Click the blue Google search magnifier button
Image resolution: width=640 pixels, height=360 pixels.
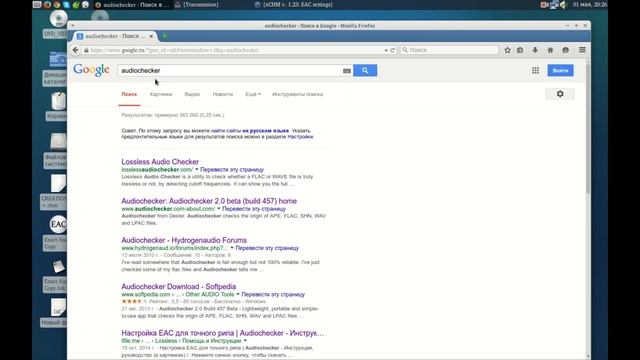365,70
